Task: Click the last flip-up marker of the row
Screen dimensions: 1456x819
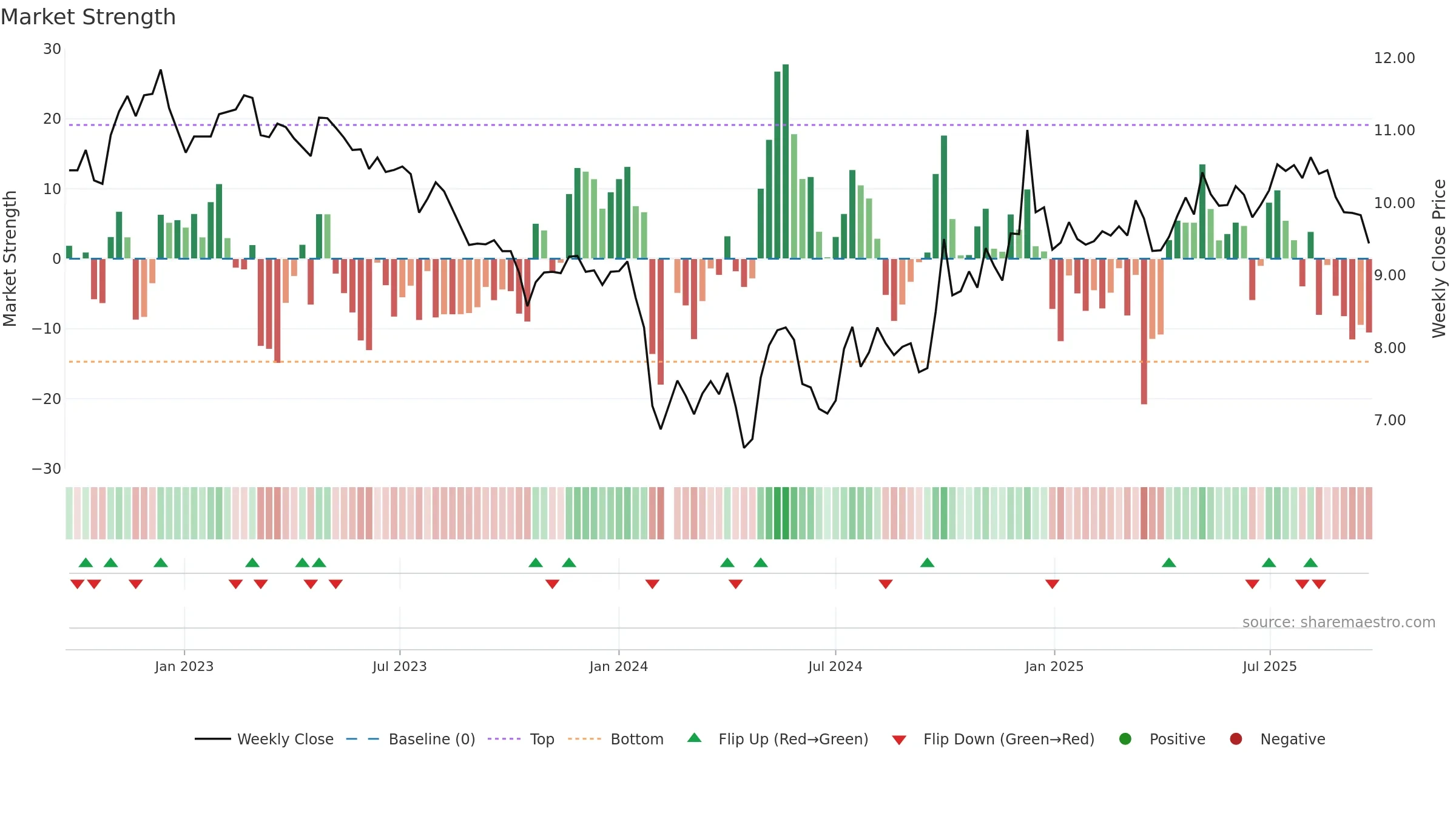Action: [1310, 562]
